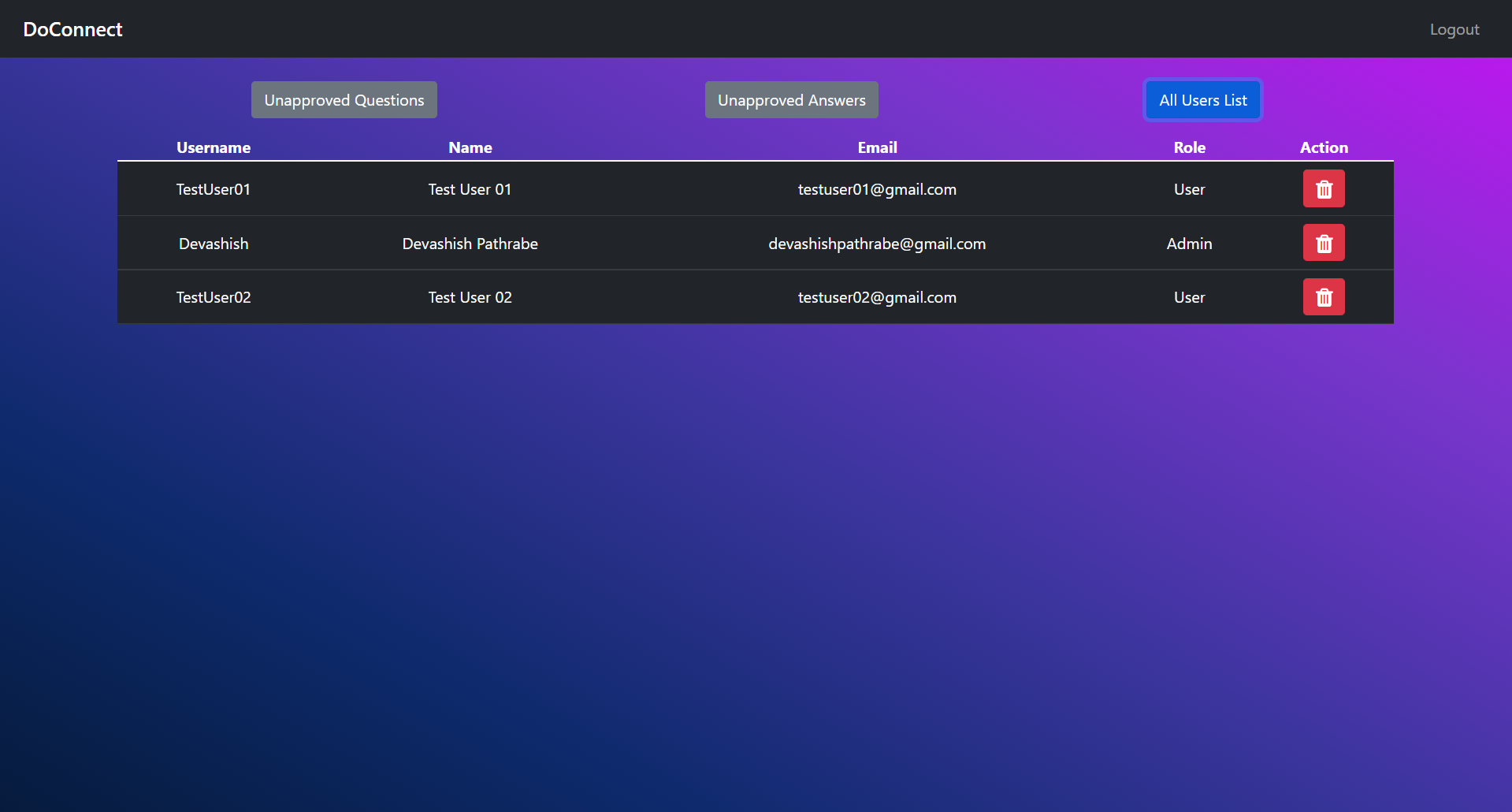Image resolution: width=1512 pixels, height=812 pixels.
Task: Click the User role for TestUser02
Action: tap(1190, 297)
